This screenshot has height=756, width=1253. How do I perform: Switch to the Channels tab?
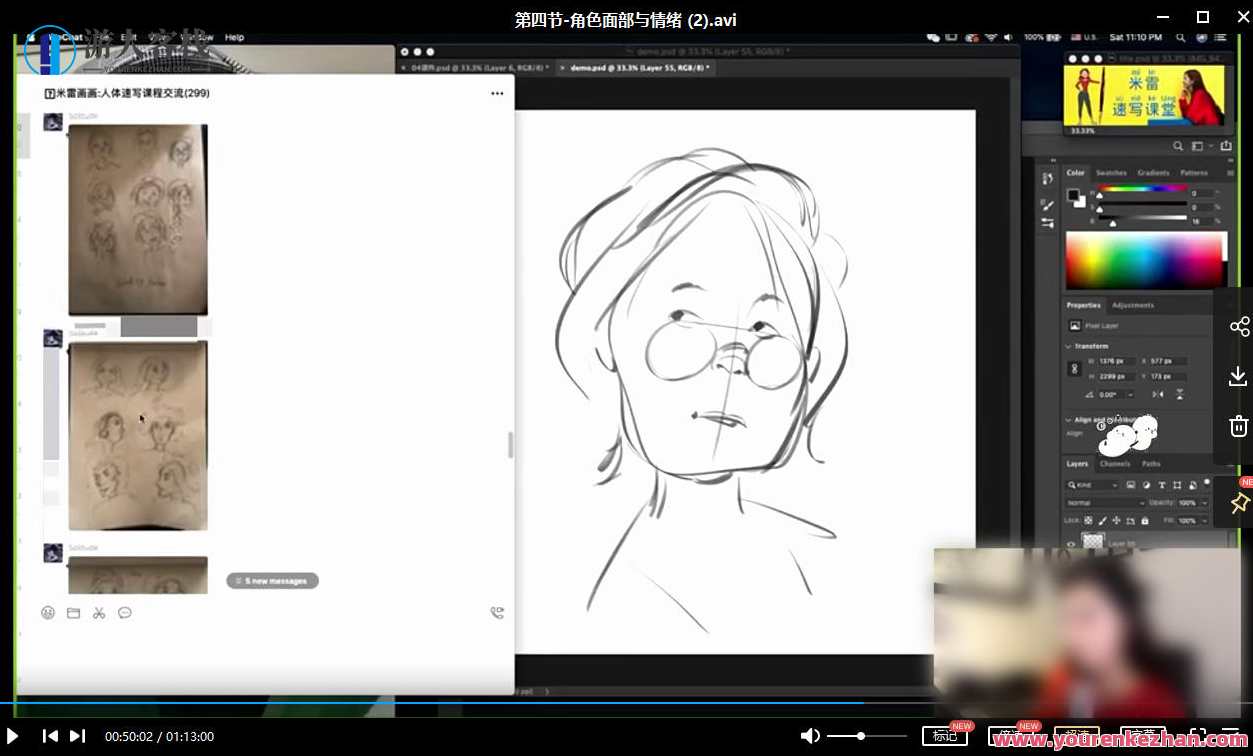tap(1114, 464)
